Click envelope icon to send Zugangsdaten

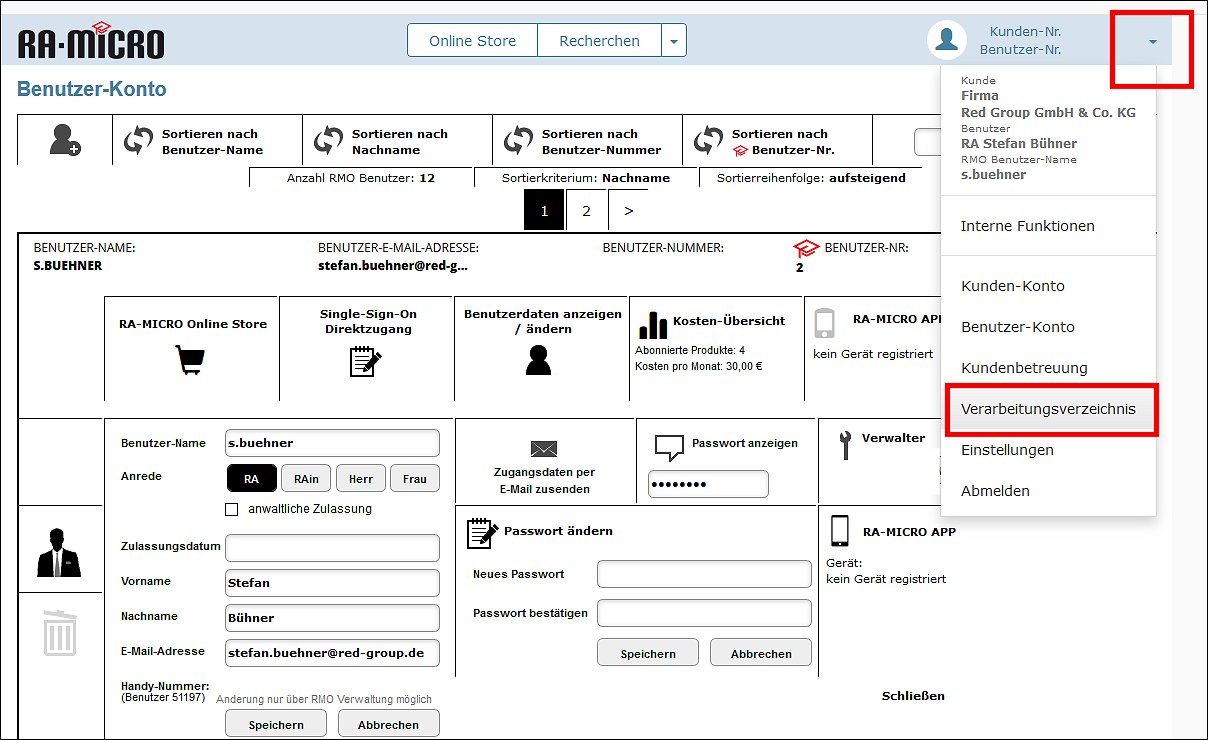(544, 449)
